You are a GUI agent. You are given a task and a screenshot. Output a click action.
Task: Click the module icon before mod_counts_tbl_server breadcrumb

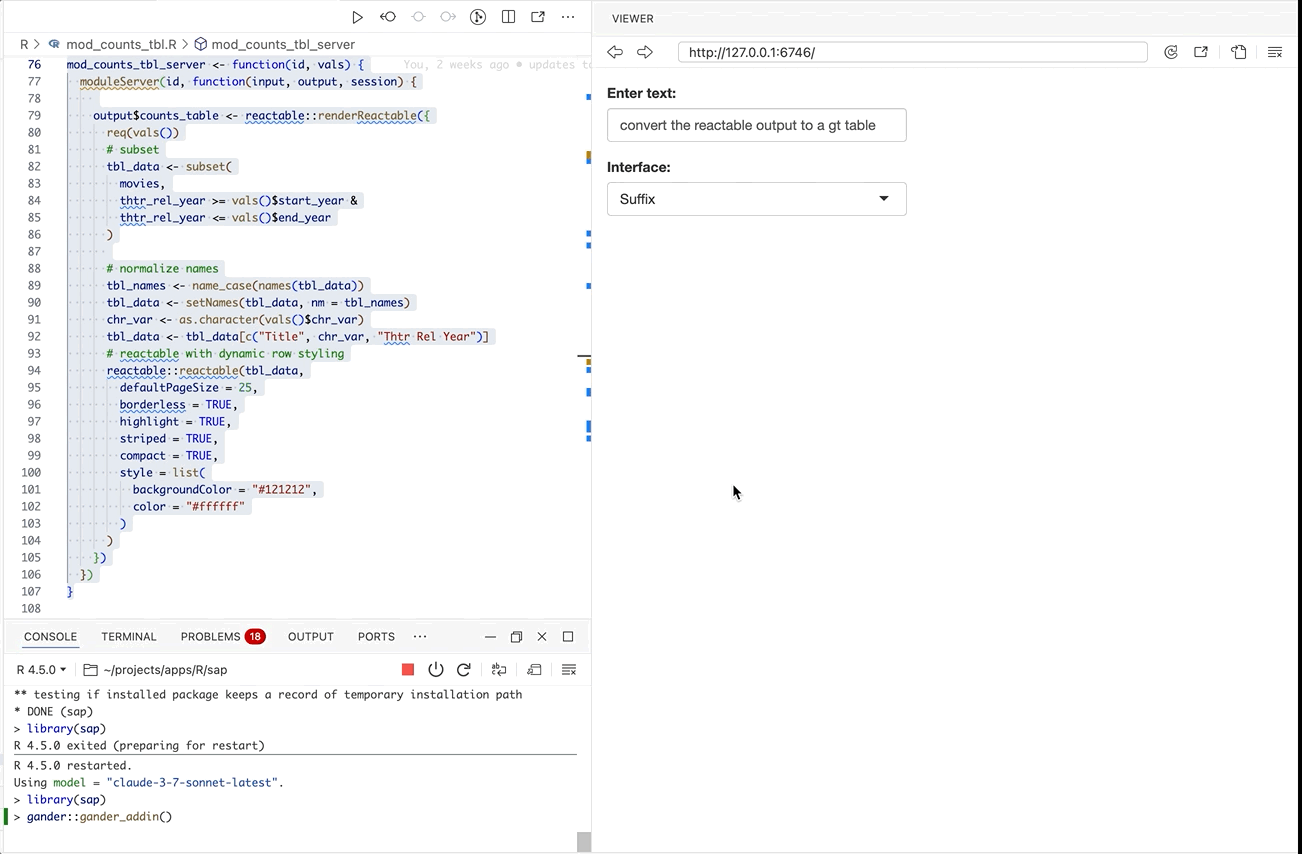[200, 44]
